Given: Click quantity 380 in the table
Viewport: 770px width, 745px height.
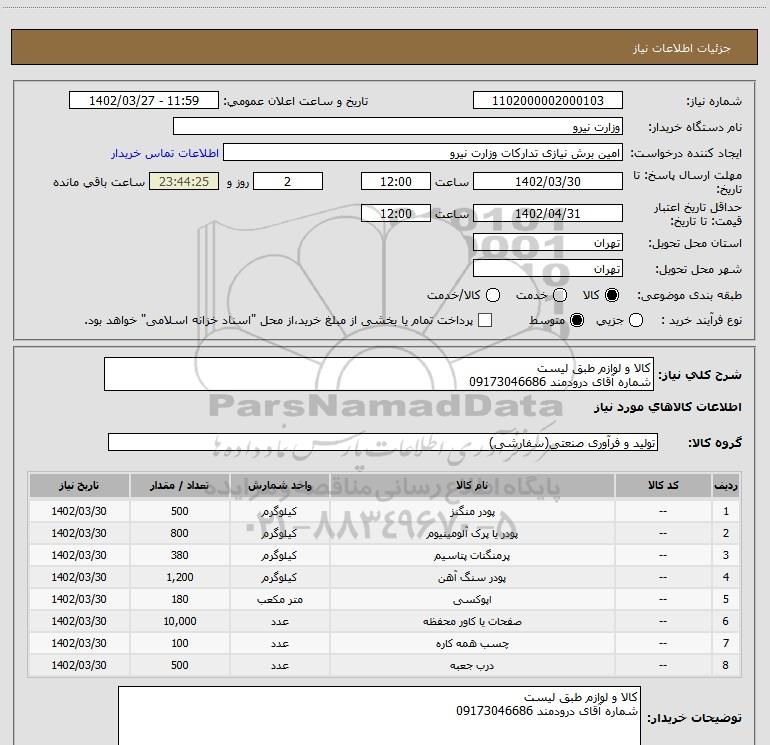Looking at the screenshot, I should (180, 555).
